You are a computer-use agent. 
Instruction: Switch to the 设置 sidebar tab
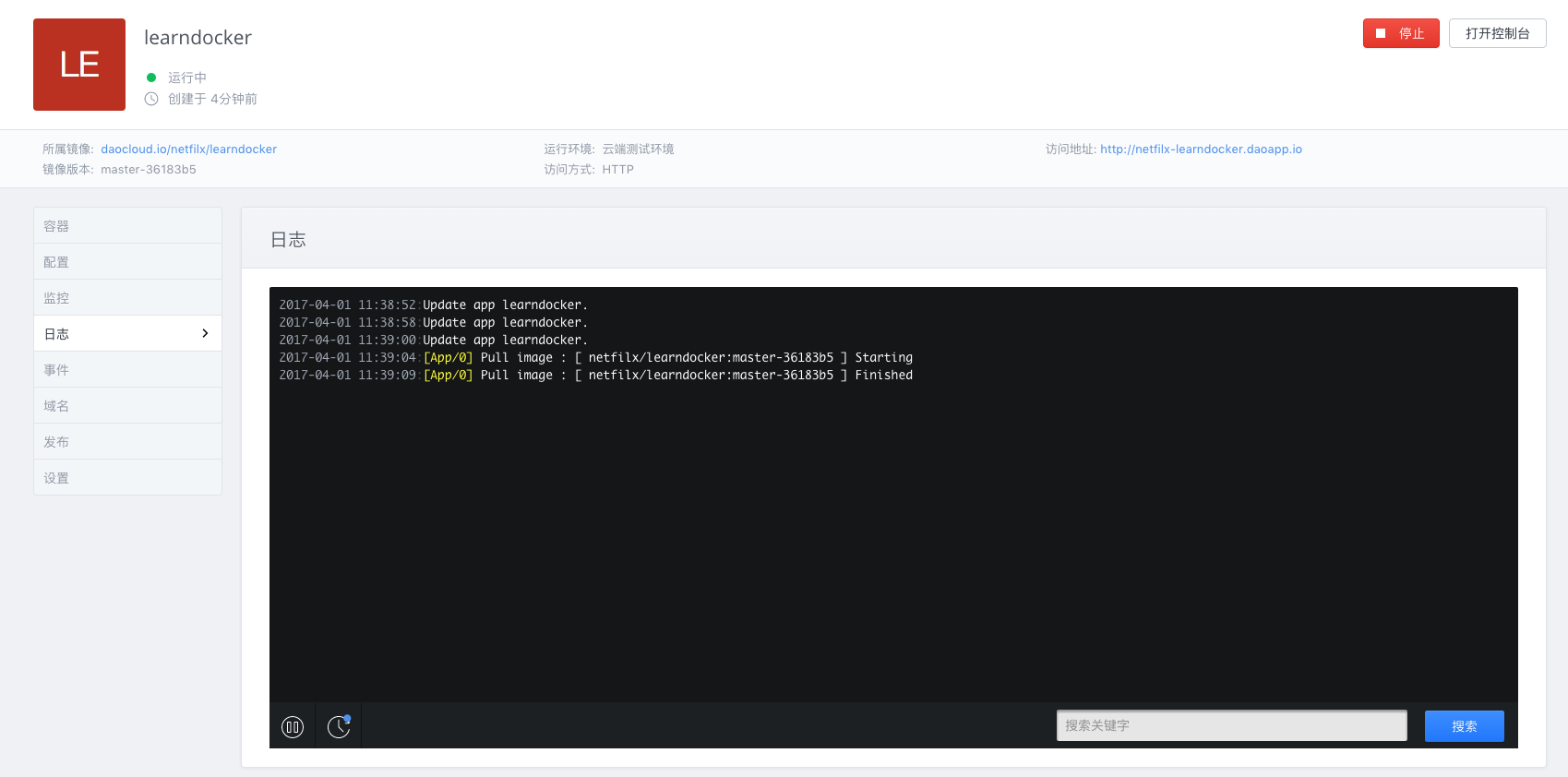click(127, 478)
